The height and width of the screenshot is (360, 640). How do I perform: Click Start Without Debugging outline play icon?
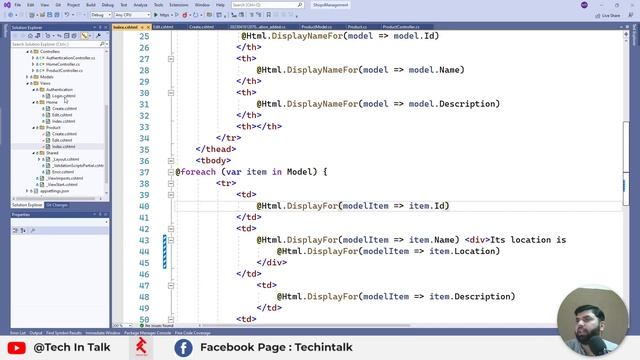(177, 15)
